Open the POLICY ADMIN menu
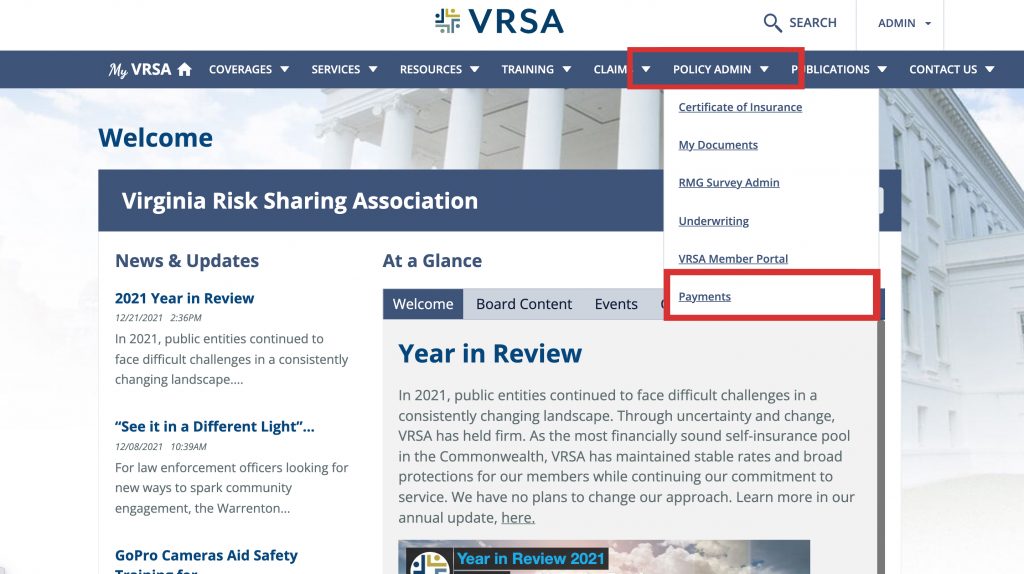Viewport: 1024px width, 574px height. [720, 69]
